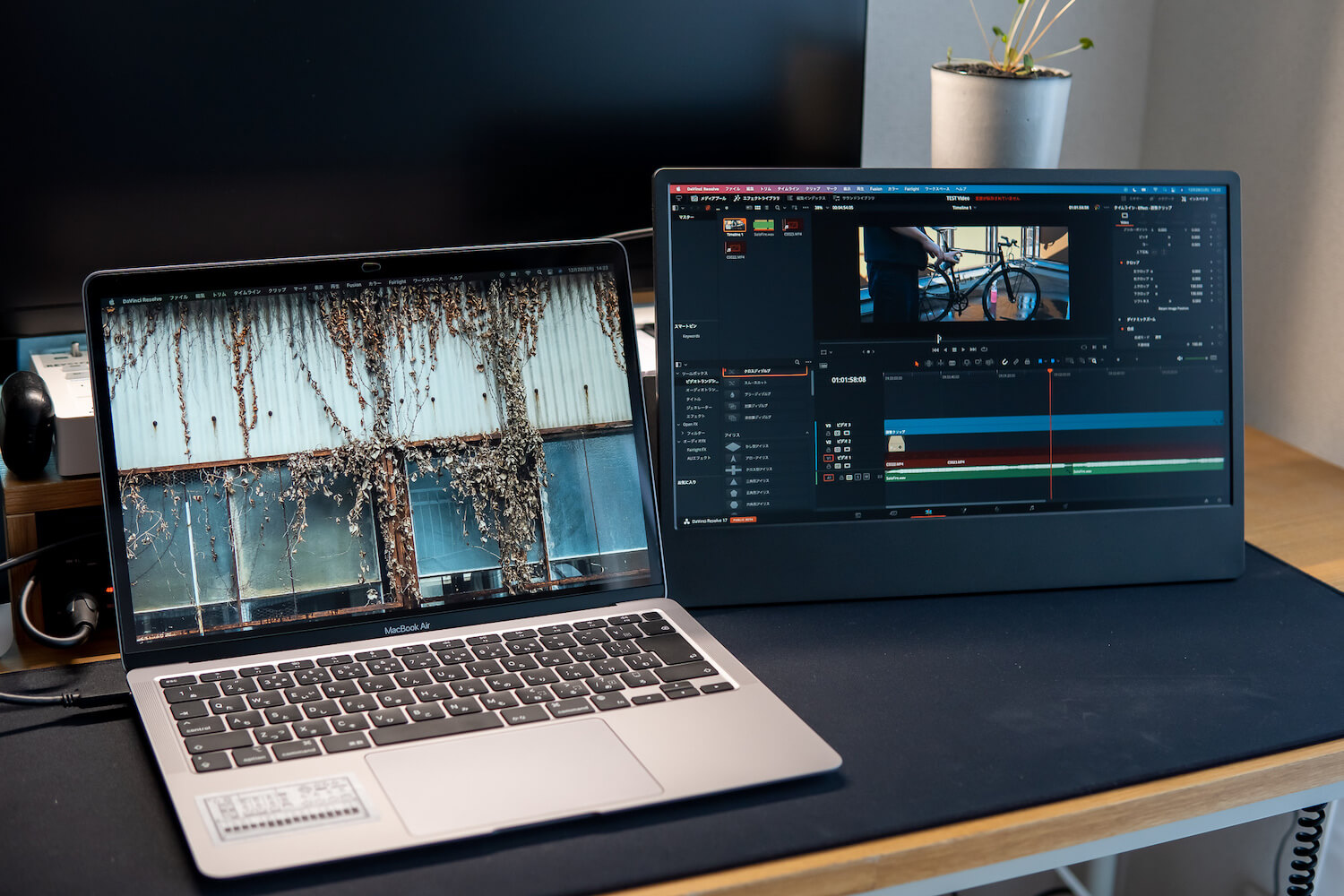This screenshot has height=896, width=1344.
Task: Lock the ビデオ 2 track padlock
Action: [828, 450]
